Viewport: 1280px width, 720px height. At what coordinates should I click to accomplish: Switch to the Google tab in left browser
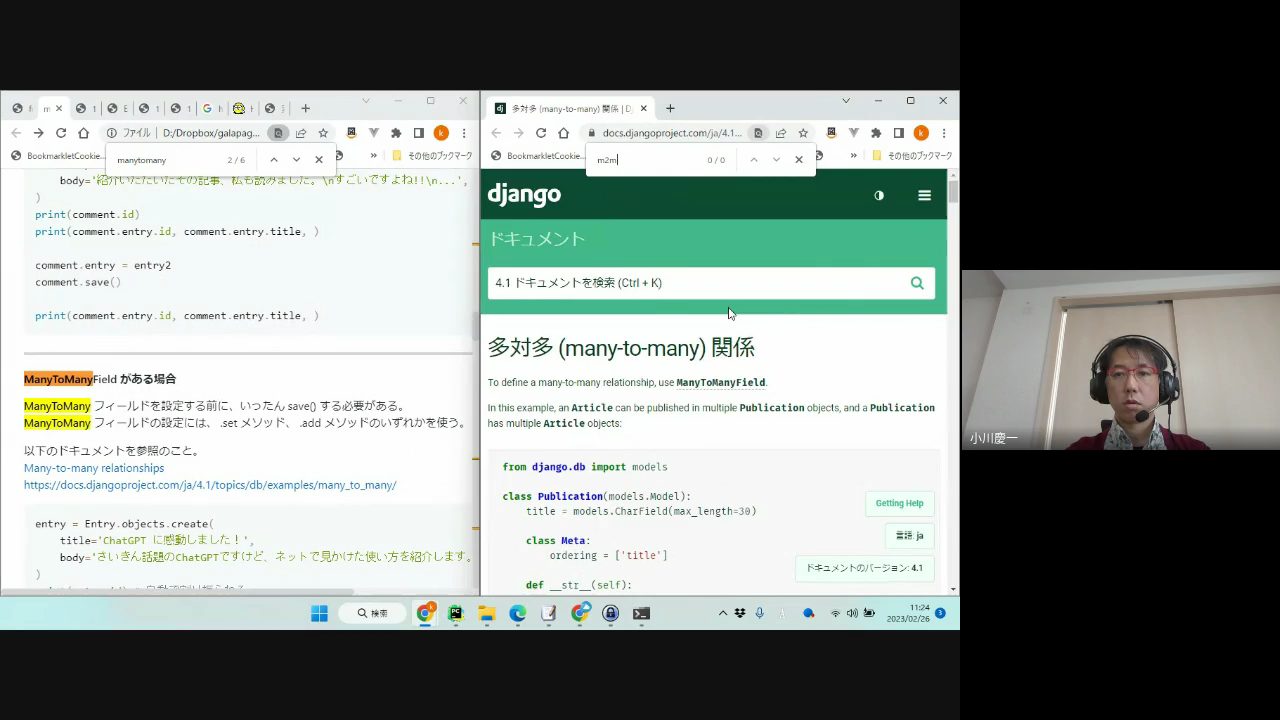coord(208,108)
